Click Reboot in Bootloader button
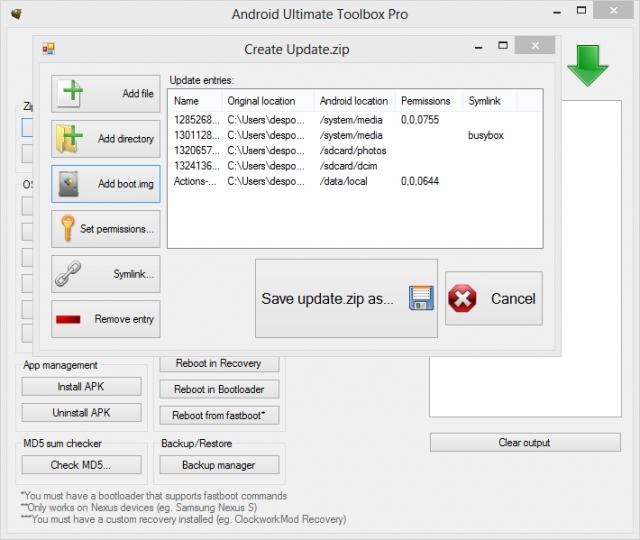This screenshot has width=640, height=540. [219, 389]
